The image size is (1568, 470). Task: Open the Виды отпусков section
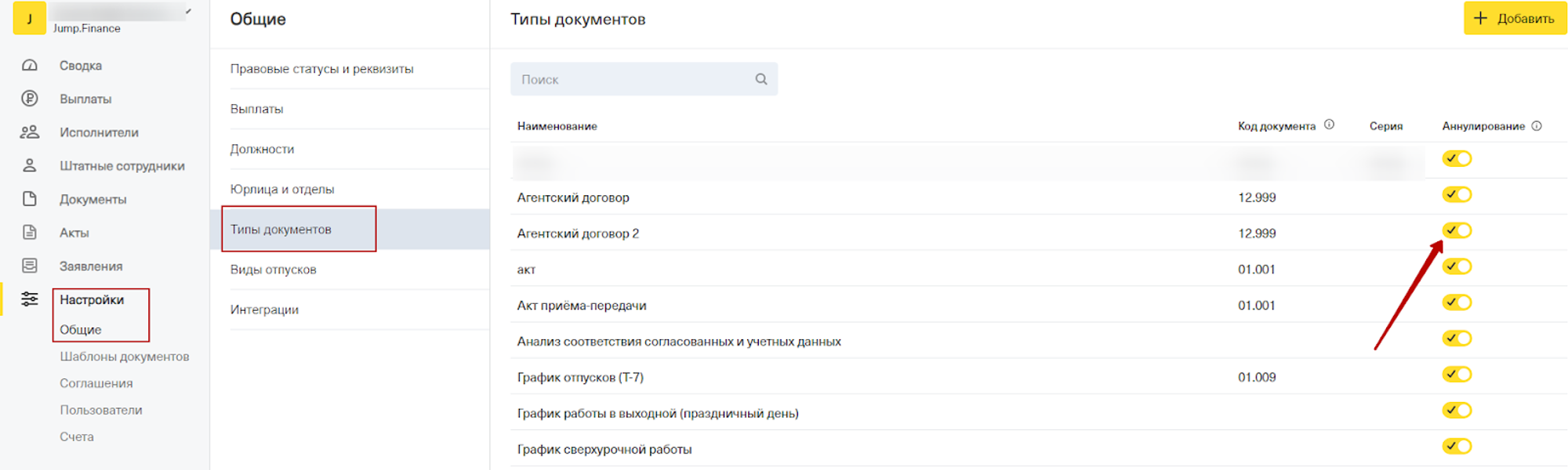tap(273, 269)
